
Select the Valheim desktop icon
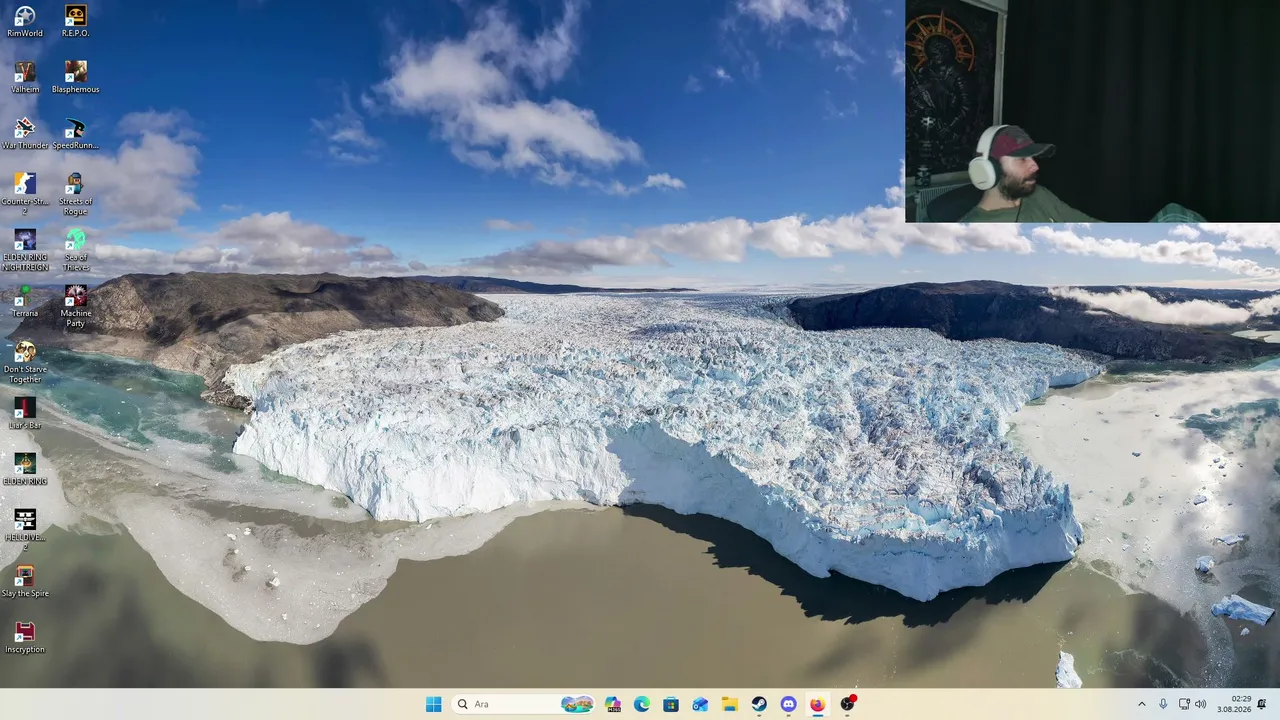point(25,77)
